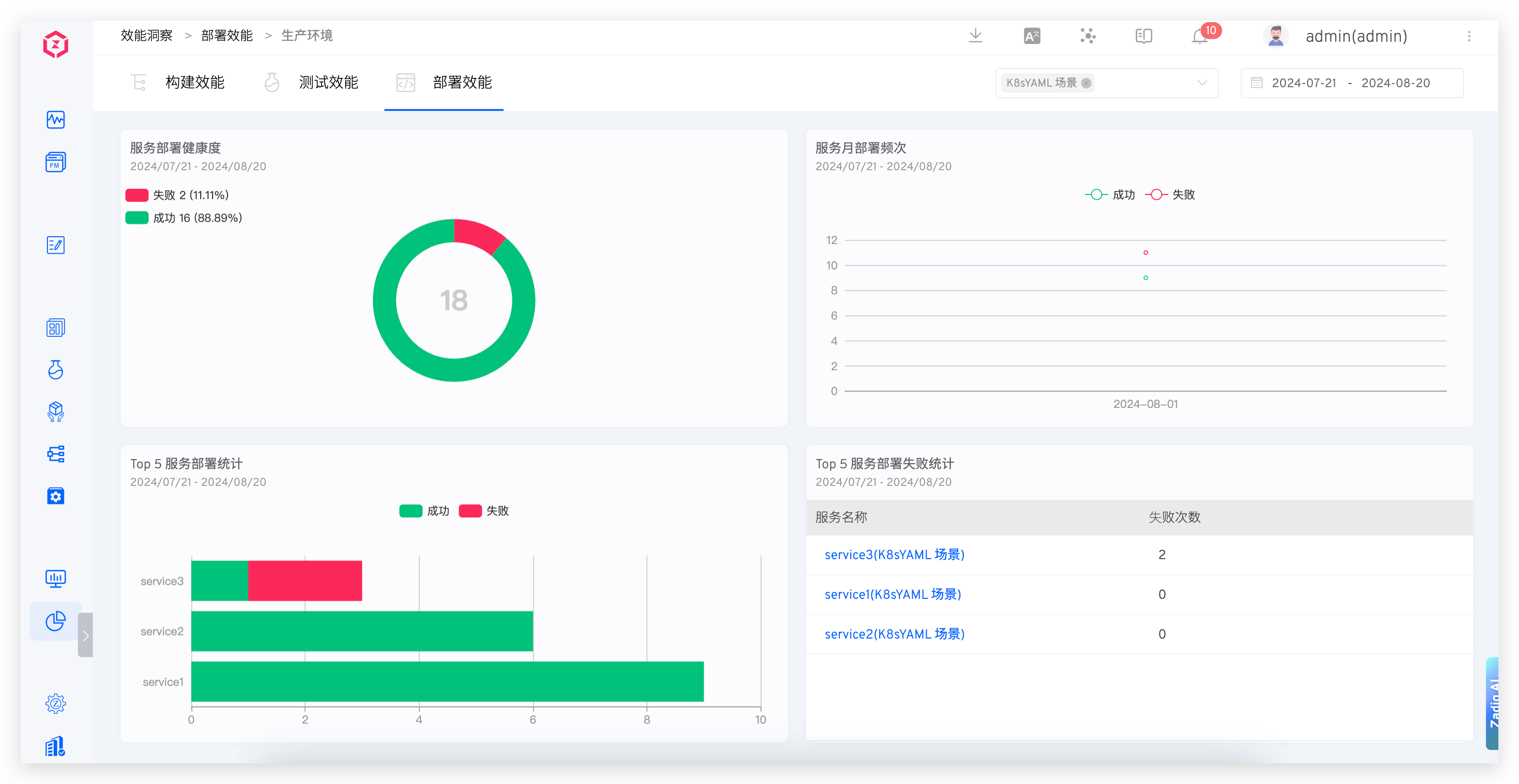
Task: Switch to the 构建效能 tab
Action: pos(195,83)
